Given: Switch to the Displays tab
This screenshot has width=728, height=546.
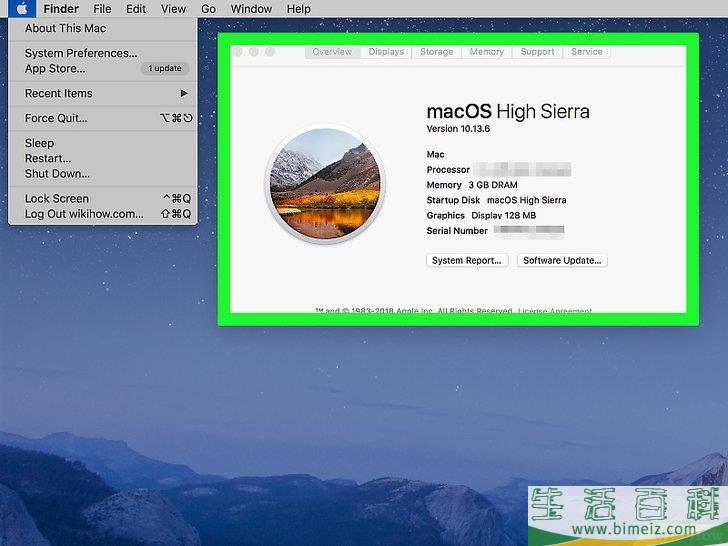Looking at the screenshot, I should point(386,52).
